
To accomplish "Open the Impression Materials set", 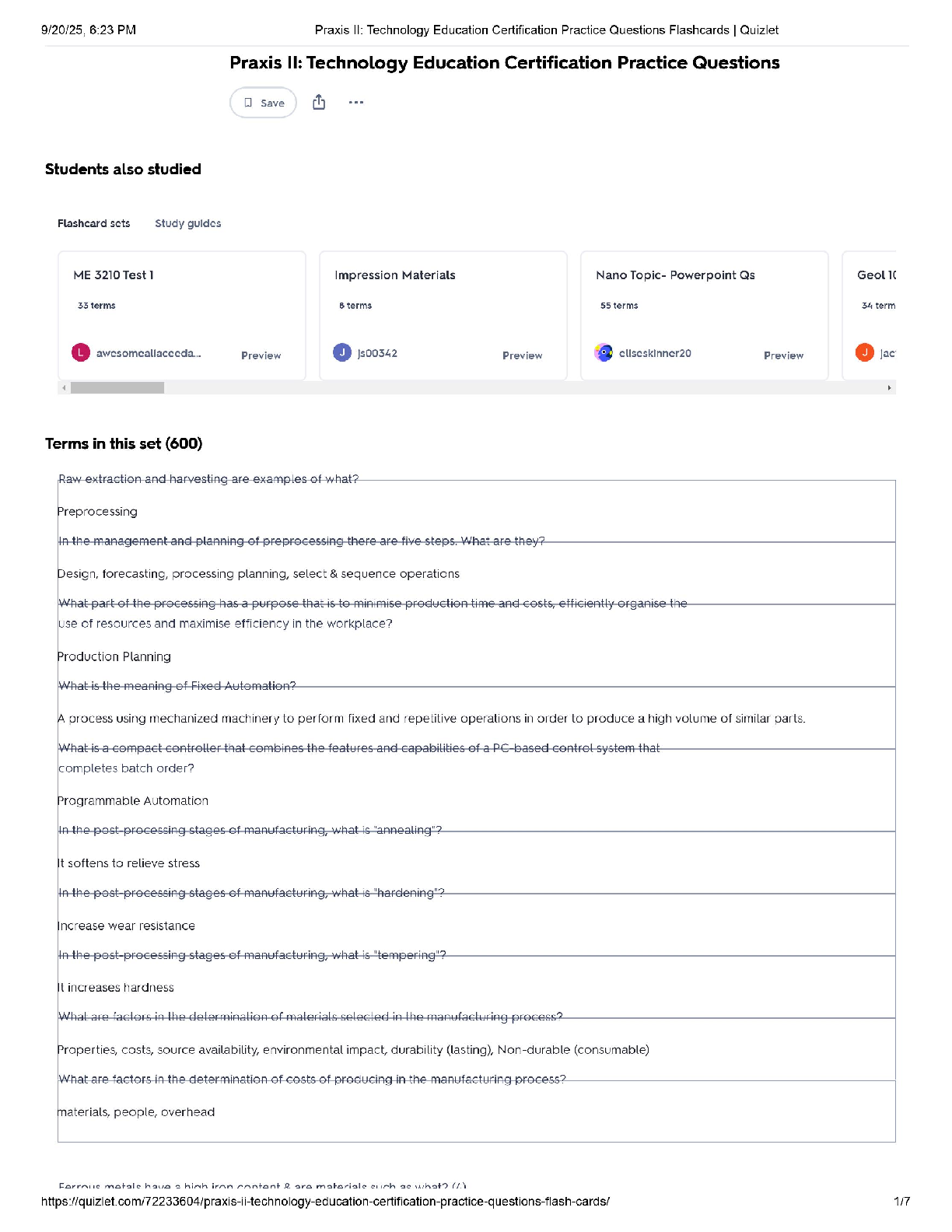I will tap(394, 275).
